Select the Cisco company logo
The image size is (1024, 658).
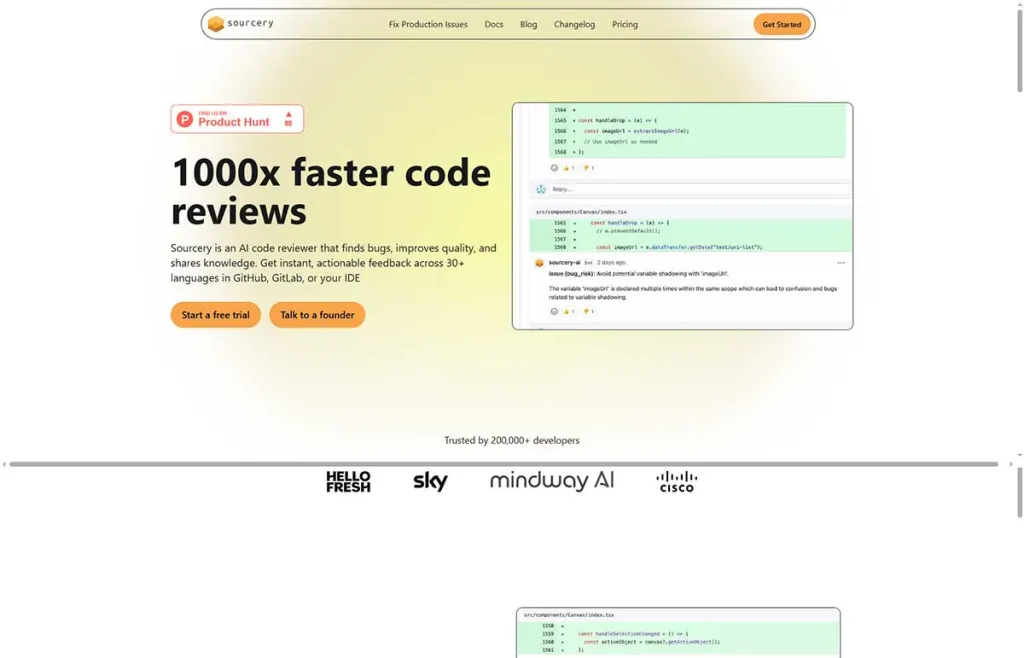pos(676,480)
